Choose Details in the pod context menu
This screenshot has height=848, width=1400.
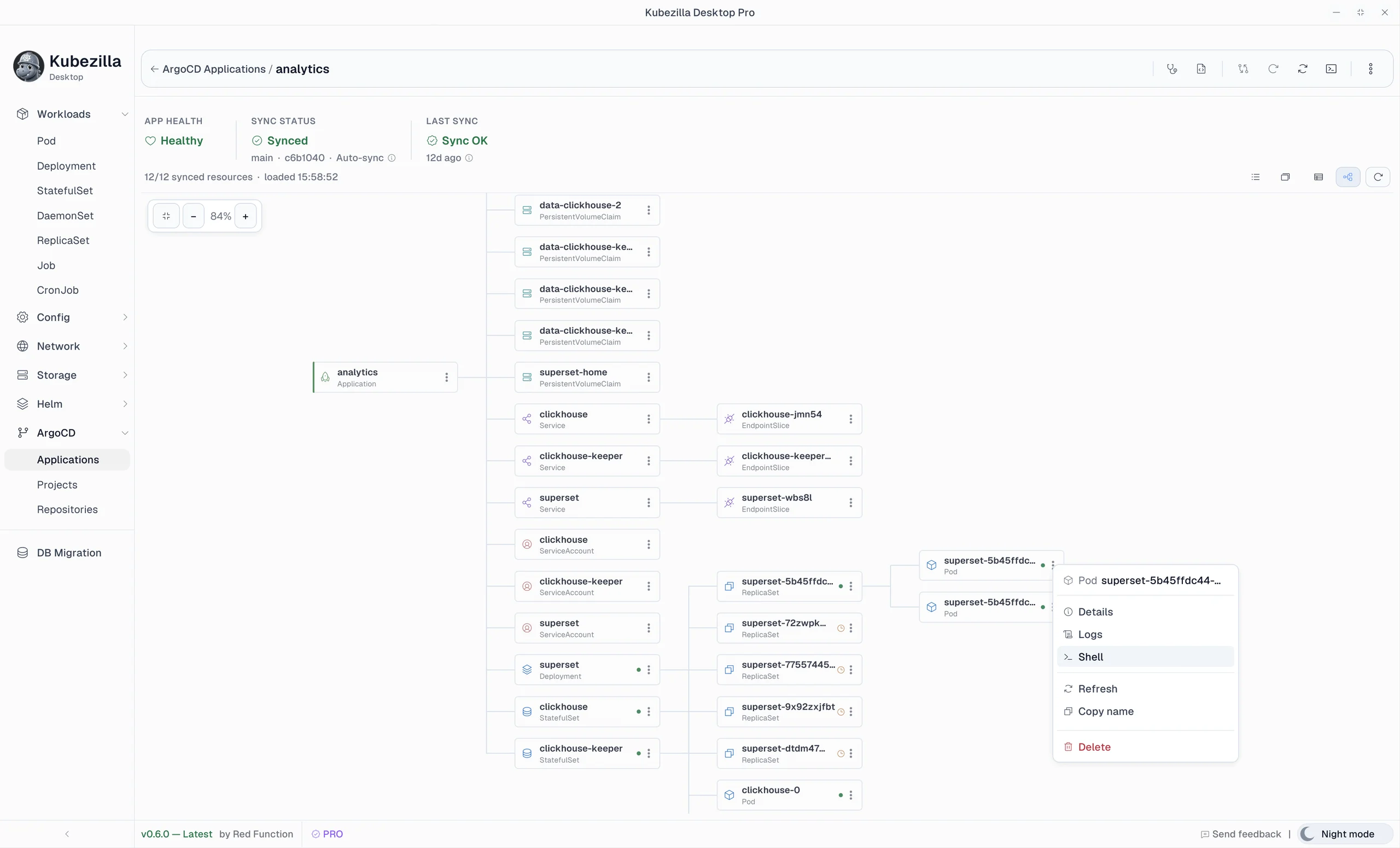(1145, 612)
